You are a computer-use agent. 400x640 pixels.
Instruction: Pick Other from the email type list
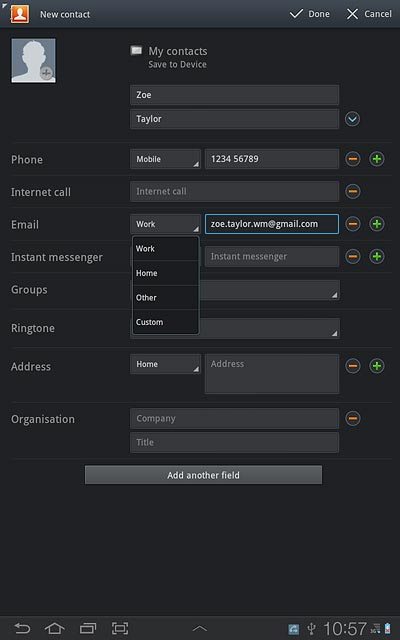point(166,298)
